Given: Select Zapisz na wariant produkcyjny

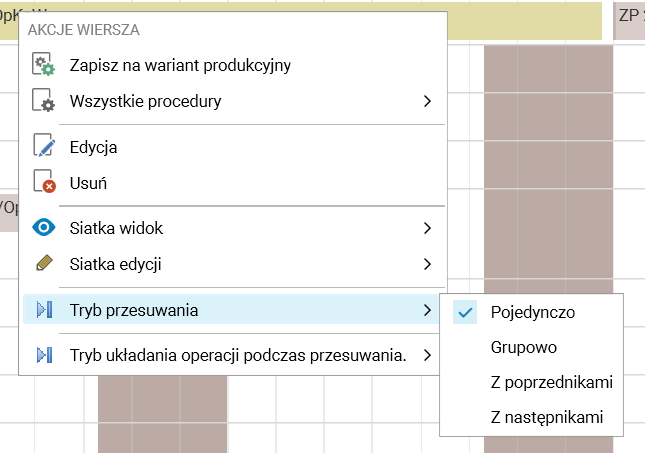Looking at the screenshot, I should [180, 66].
